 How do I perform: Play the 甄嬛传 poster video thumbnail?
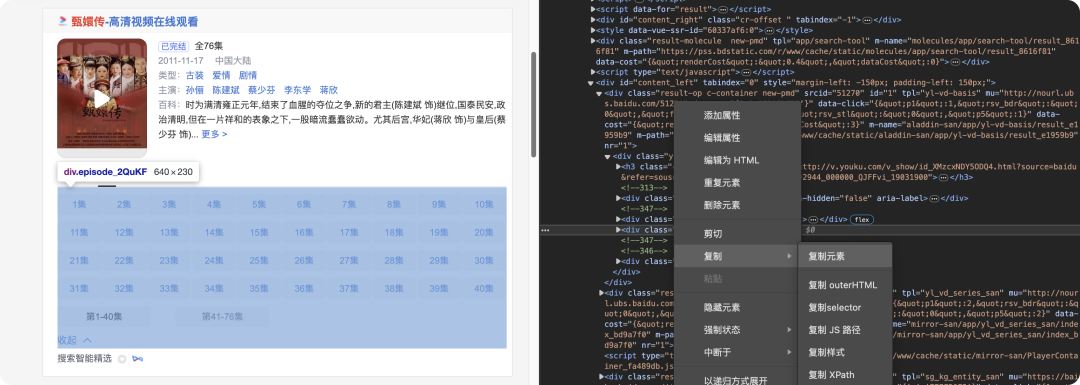coord(102,99)
